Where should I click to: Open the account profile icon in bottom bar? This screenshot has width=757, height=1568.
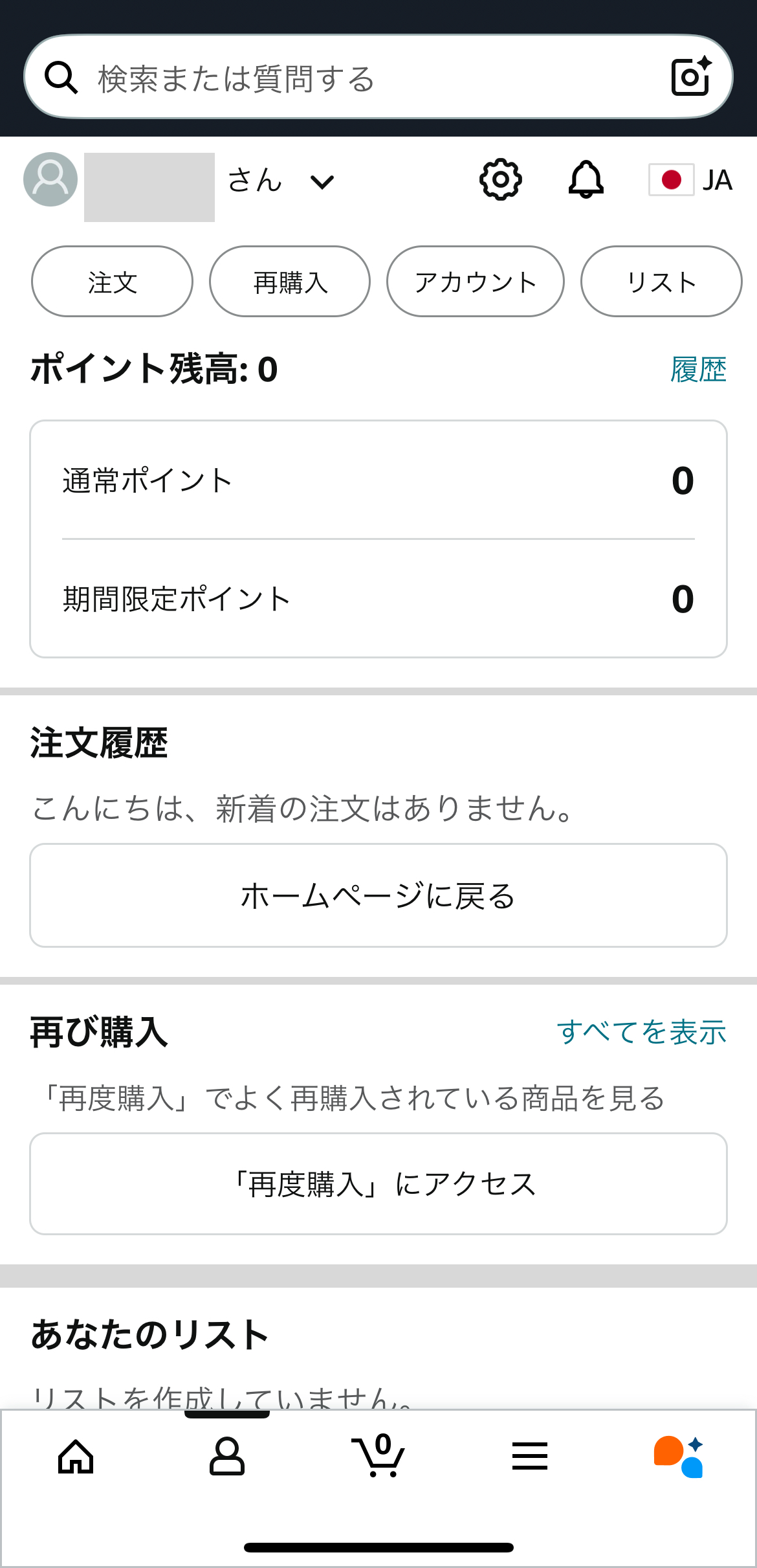pyautogui.click(x=227, y=1456)
